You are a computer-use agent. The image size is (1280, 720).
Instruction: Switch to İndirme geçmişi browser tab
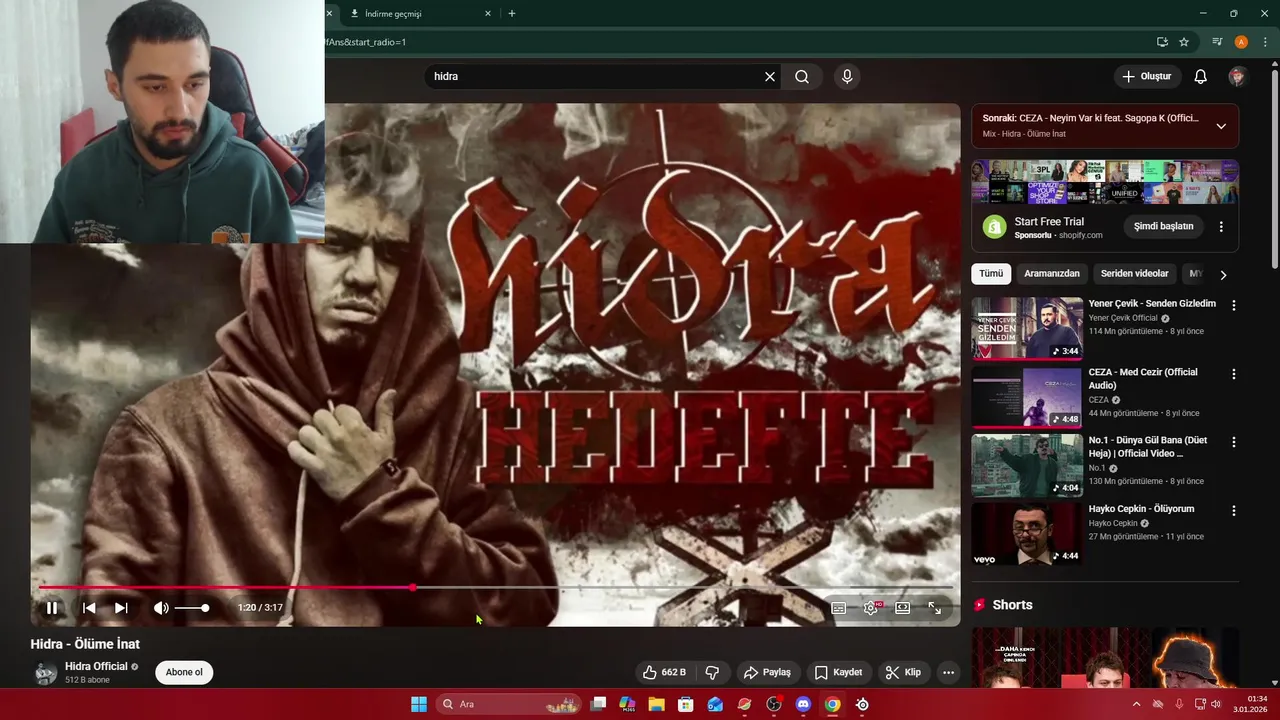(x=414, y=14)
